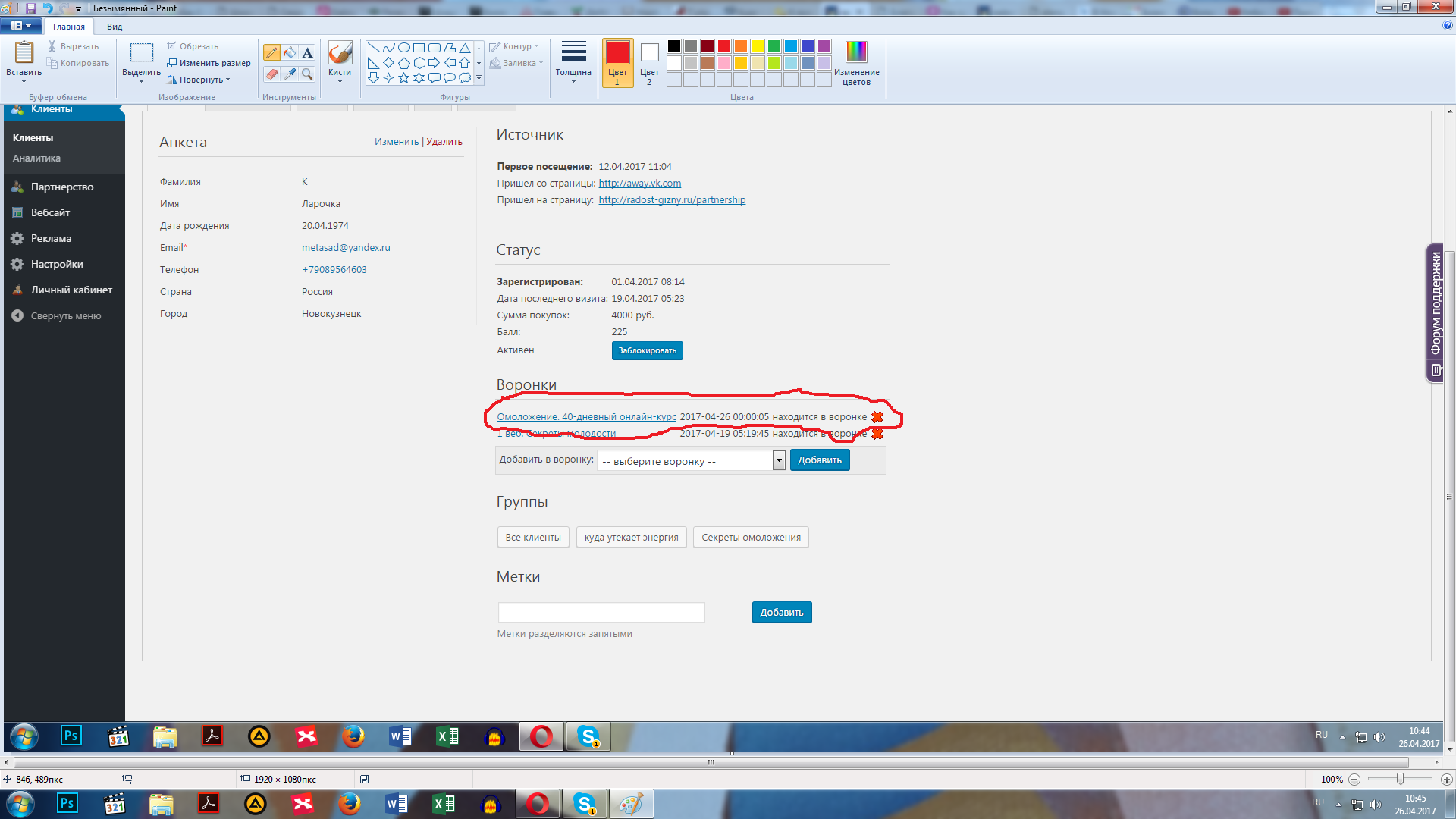Open Партнерство in the sidebar menu
This screenshot has height=819, width=1456.
click(x=62, y=187)
